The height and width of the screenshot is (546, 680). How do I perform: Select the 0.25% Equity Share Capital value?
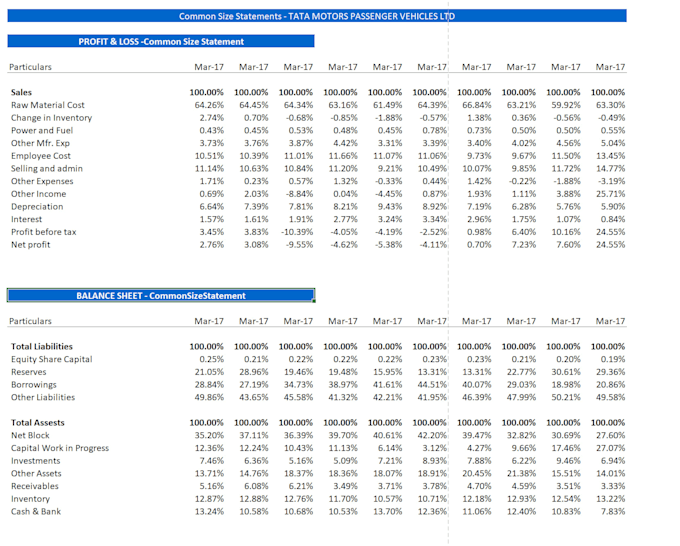(x=211, y=359)
